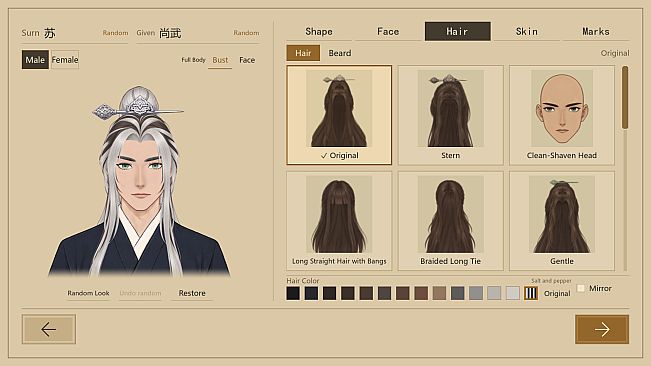
Task: Choose Long Straight Hair with Bangs
Action: (339, 221)
